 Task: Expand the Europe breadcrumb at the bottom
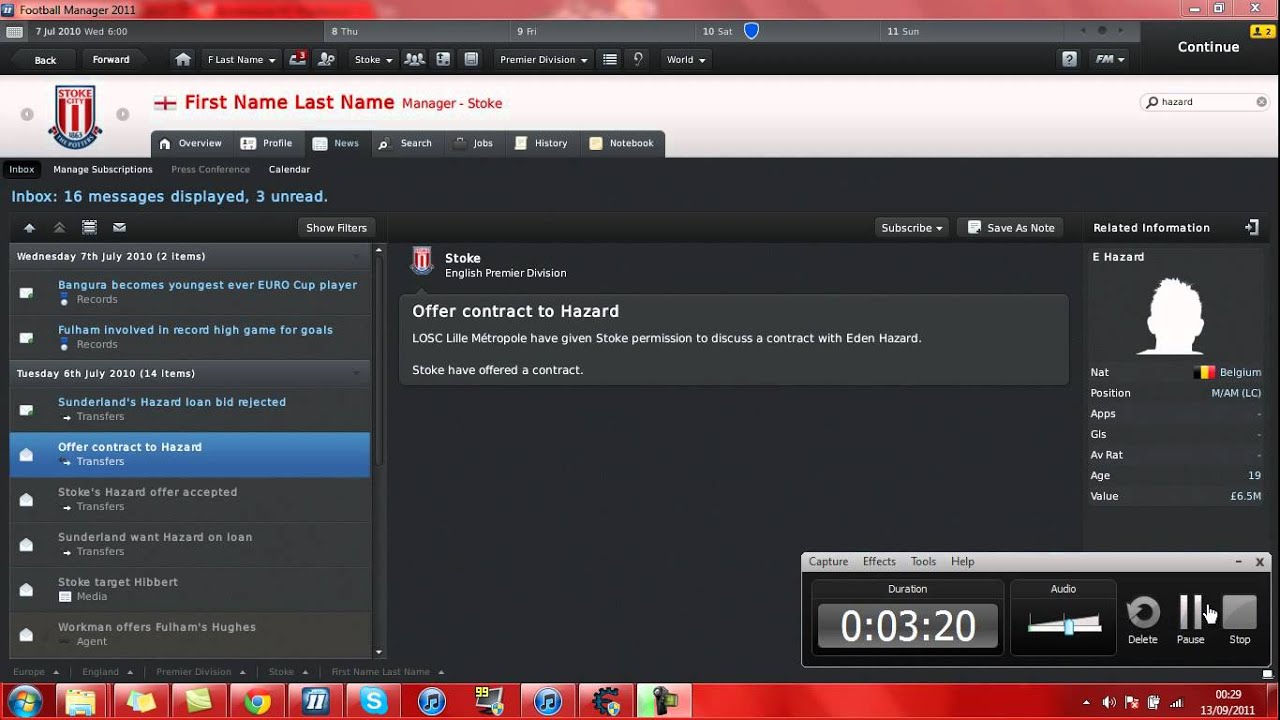click(x=36, y=672)
